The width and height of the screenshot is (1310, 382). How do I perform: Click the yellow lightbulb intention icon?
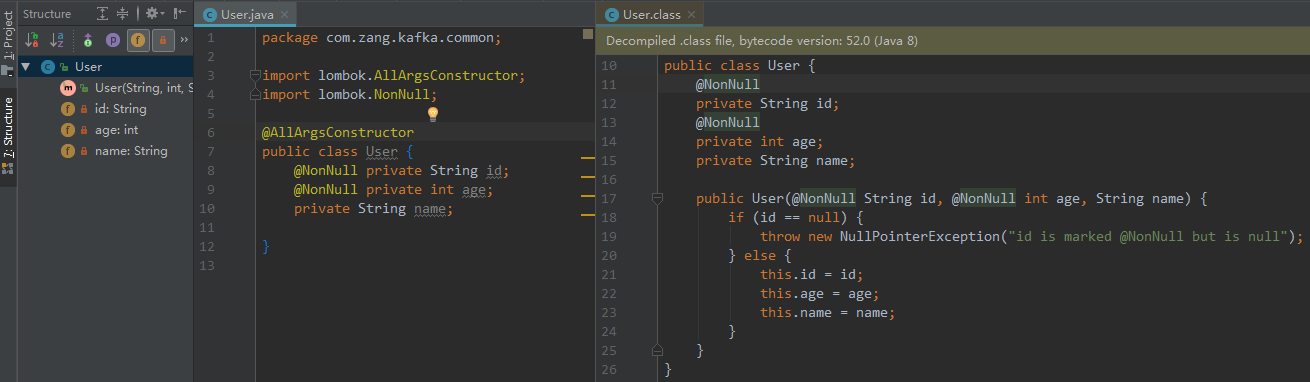tap(433, 114)
